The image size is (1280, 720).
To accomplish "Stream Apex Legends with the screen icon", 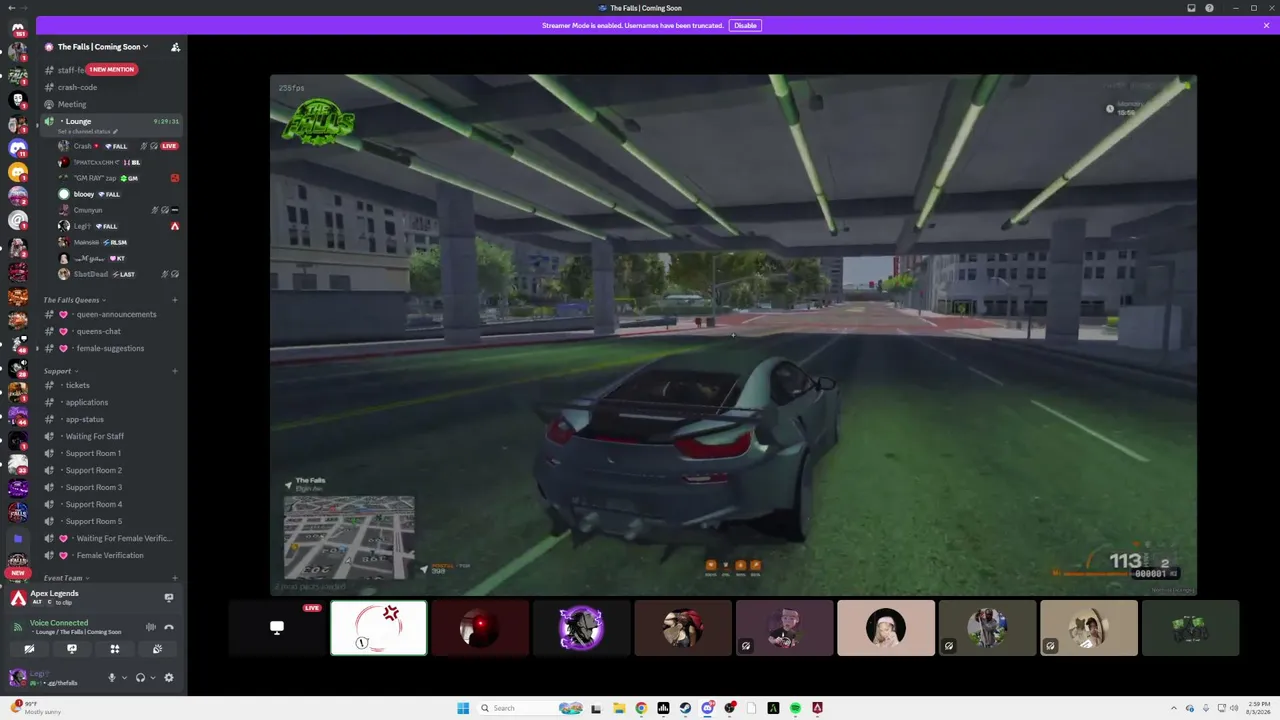I will point(169,597).
